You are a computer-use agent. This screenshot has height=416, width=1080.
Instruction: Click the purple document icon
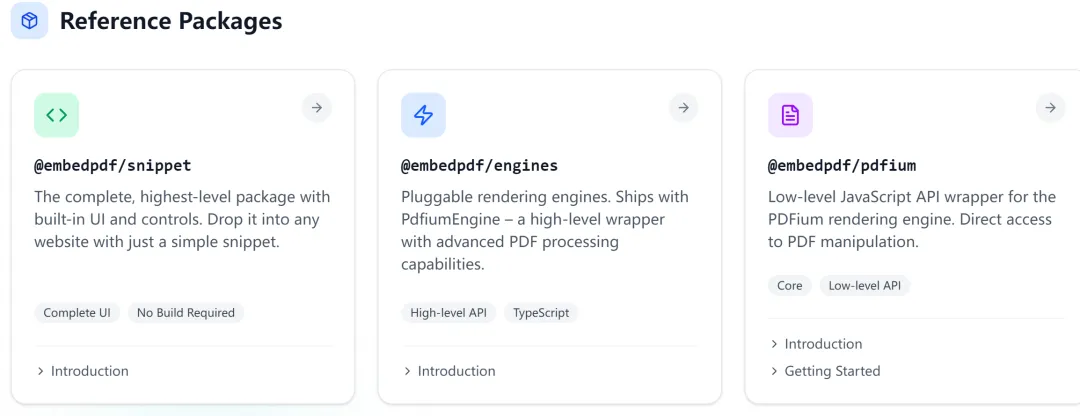pos(790,115)
